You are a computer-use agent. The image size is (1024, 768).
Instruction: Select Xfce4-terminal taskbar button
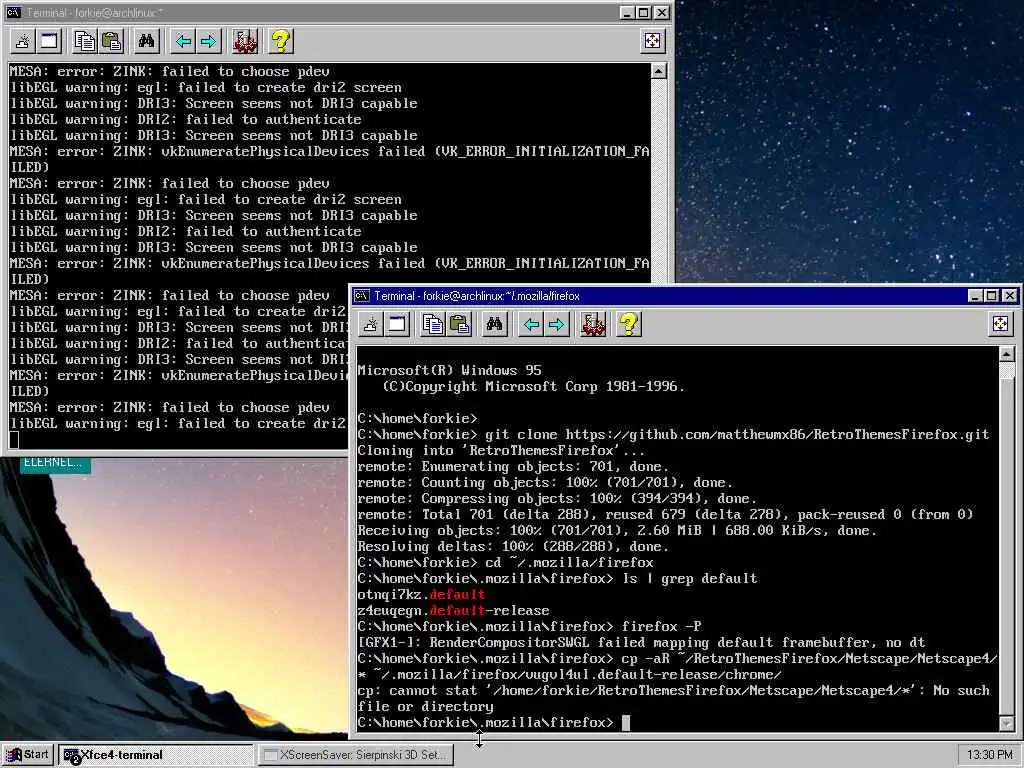pyautogui.click(x=156, y=755)
